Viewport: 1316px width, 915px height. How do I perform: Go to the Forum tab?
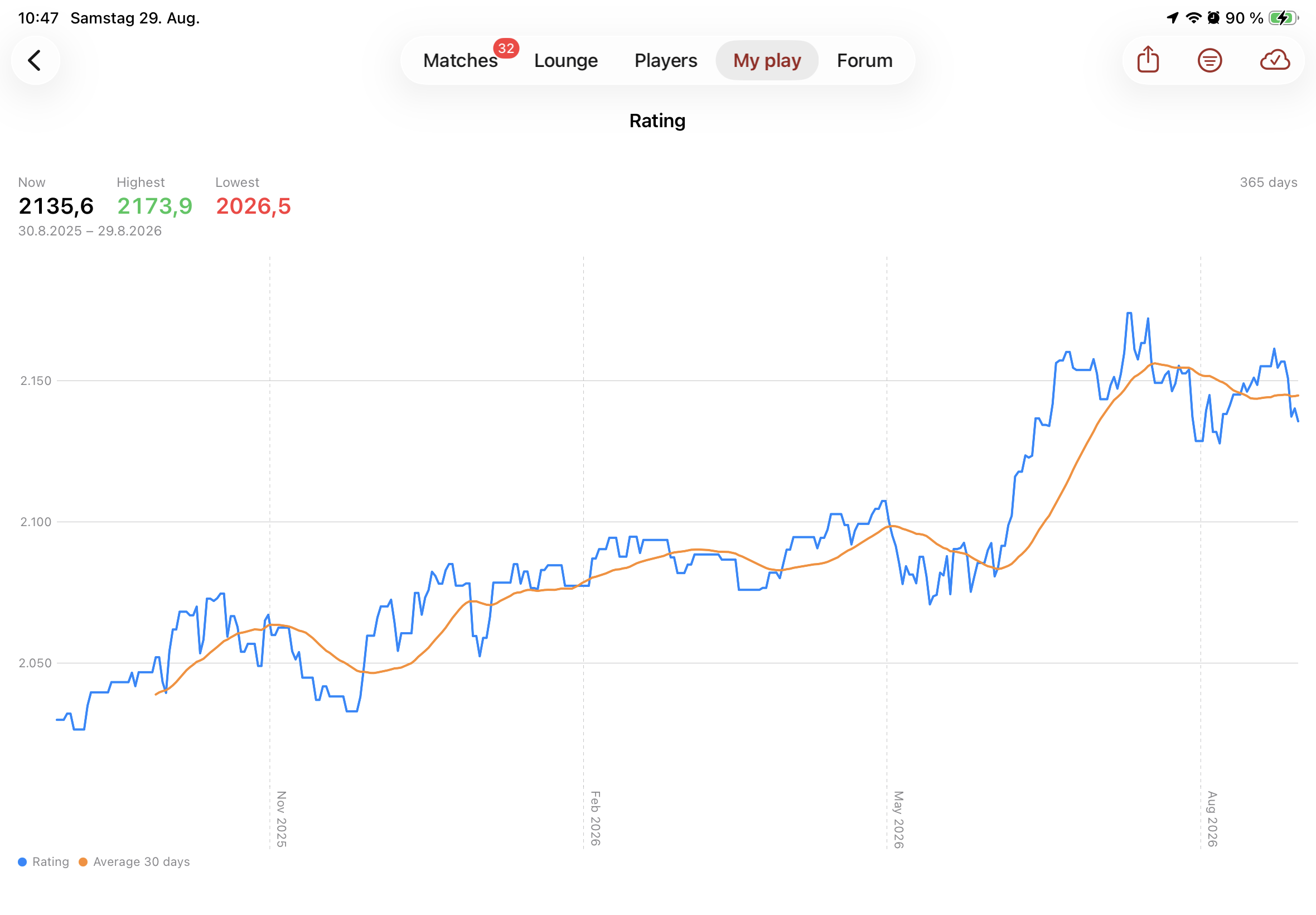pyautogui.click(x=864, y=60)
